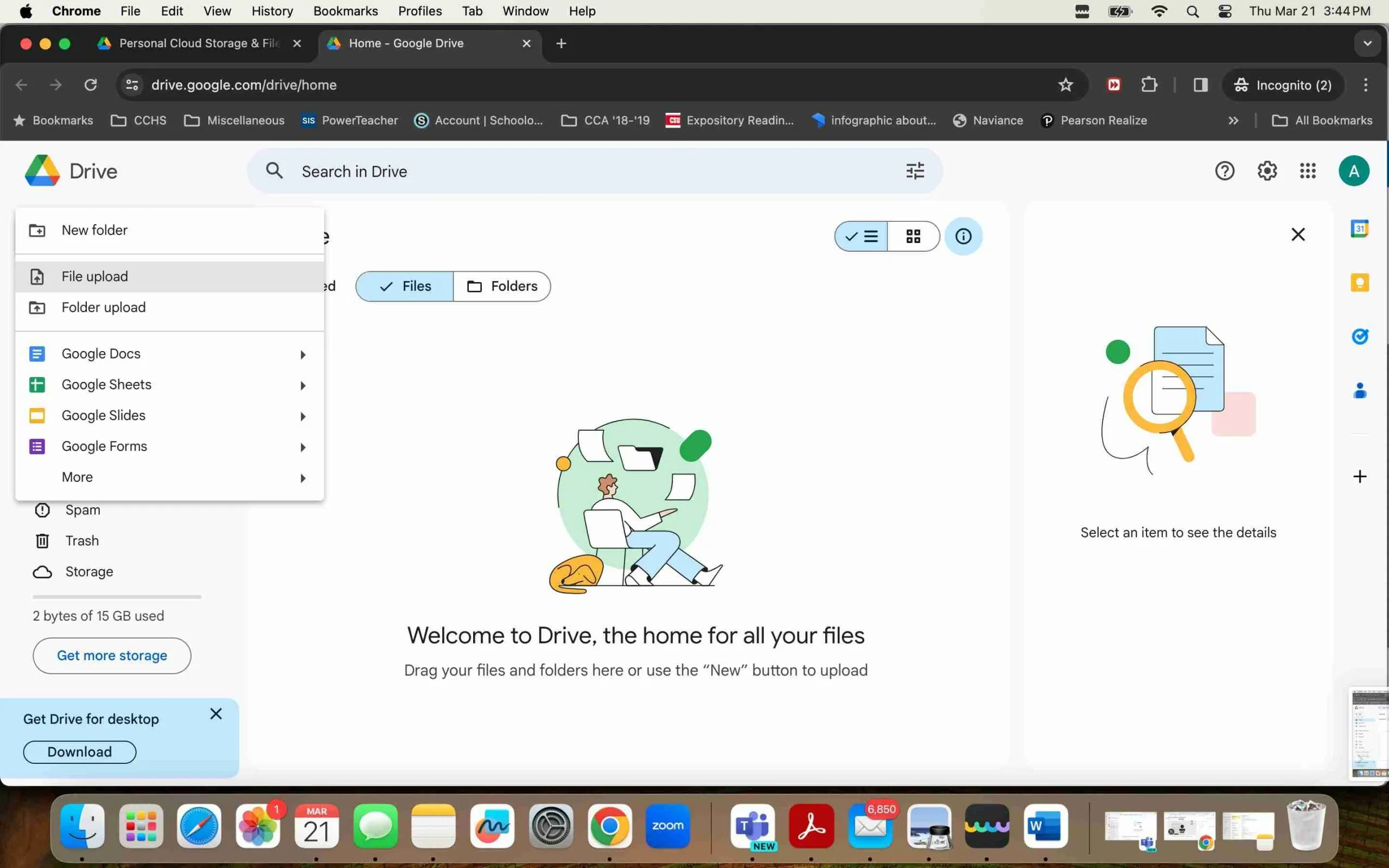Open Google Contacts side panel icon
This screenshot has width=1389, height=868.
[x=1359, y=391]
